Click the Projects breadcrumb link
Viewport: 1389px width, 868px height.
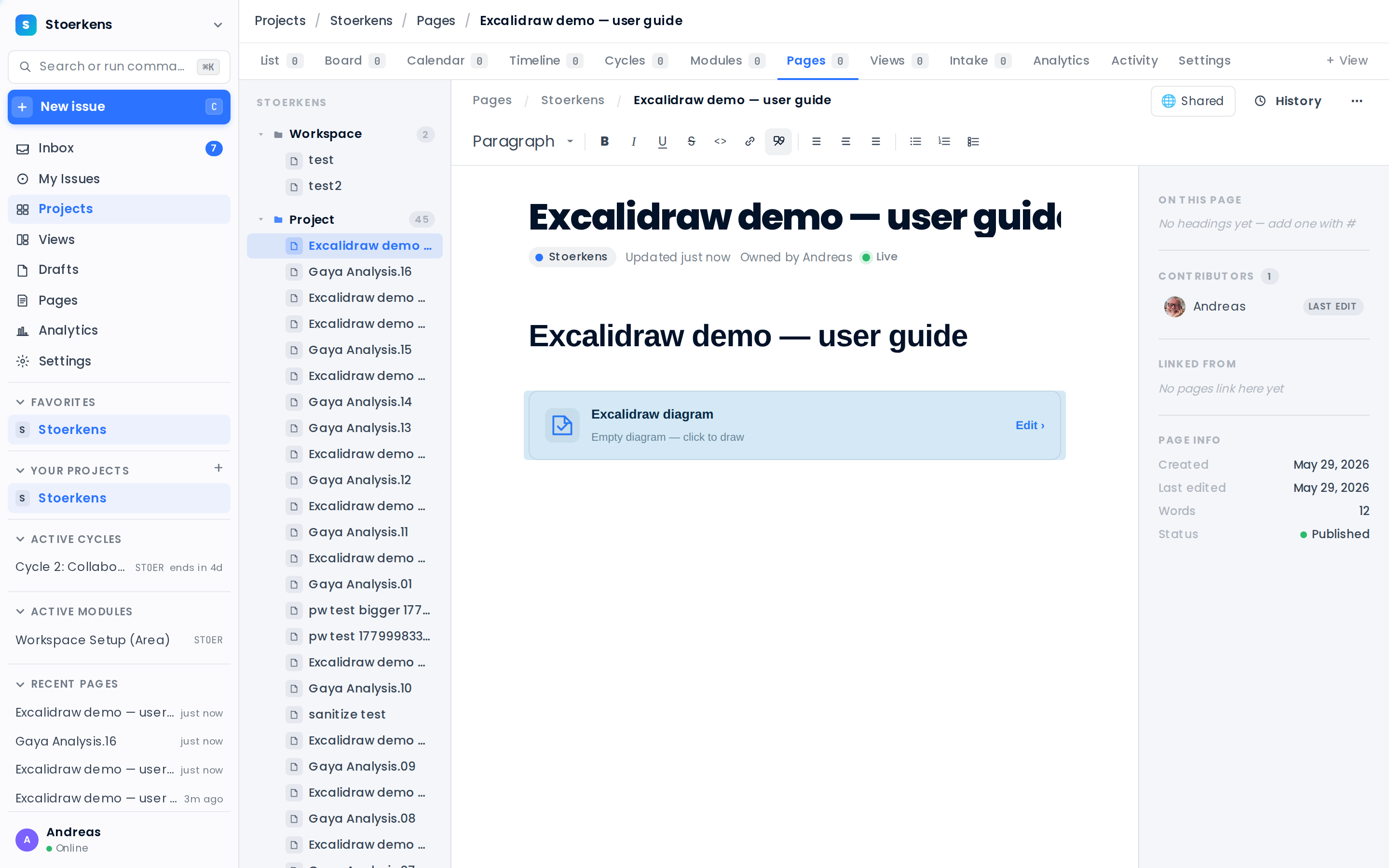(x=280, y=21)
